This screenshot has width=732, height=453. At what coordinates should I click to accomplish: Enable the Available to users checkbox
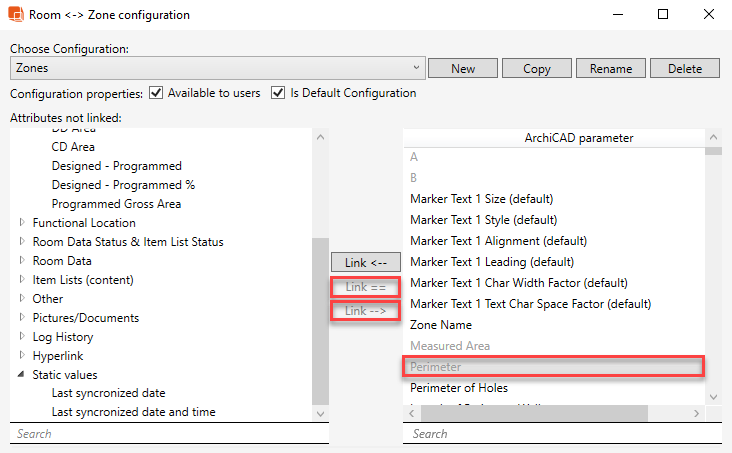(156, 93)
